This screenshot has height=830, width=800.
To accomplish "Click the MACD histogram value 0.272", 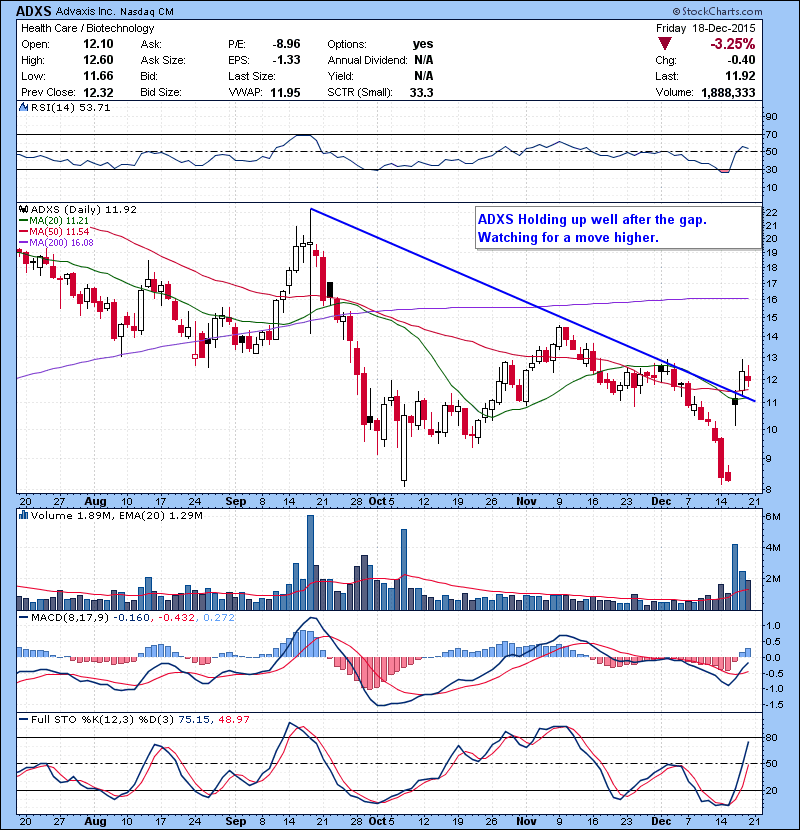I will coord(219,618).
